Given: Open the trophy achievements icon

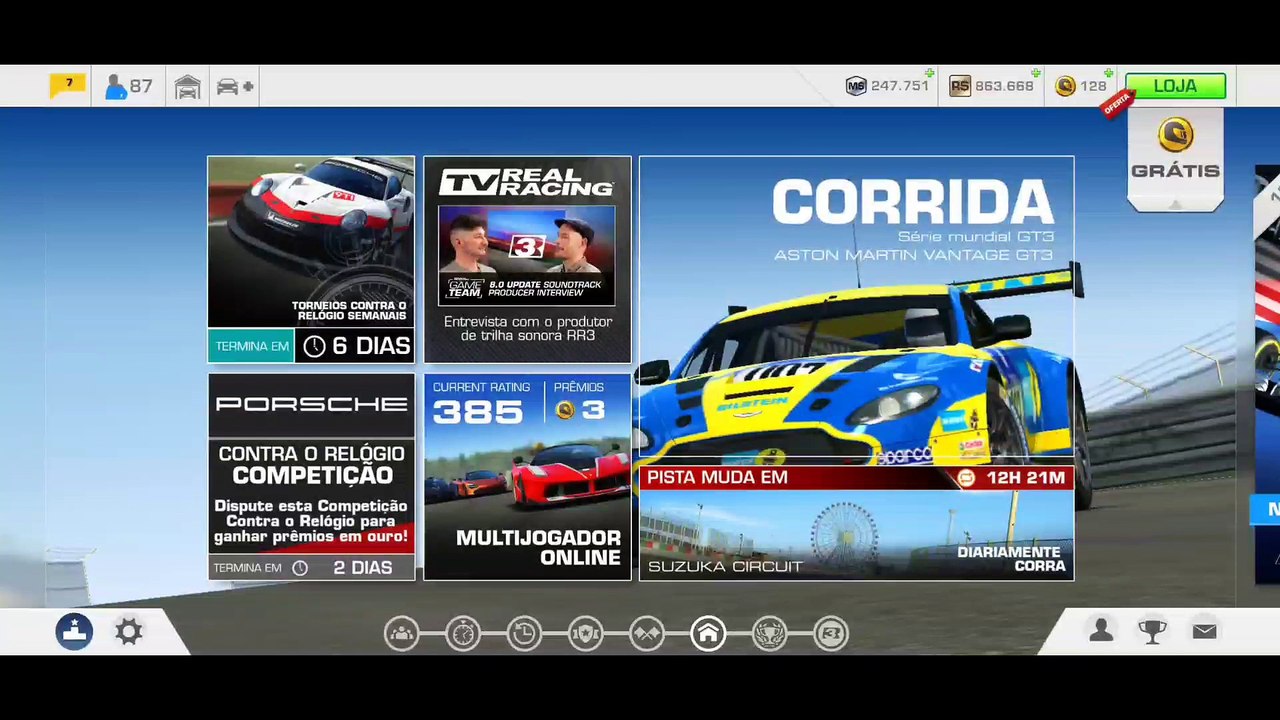Looking at the screenshot, I should pyautogui.click(x=1152, y=631).
